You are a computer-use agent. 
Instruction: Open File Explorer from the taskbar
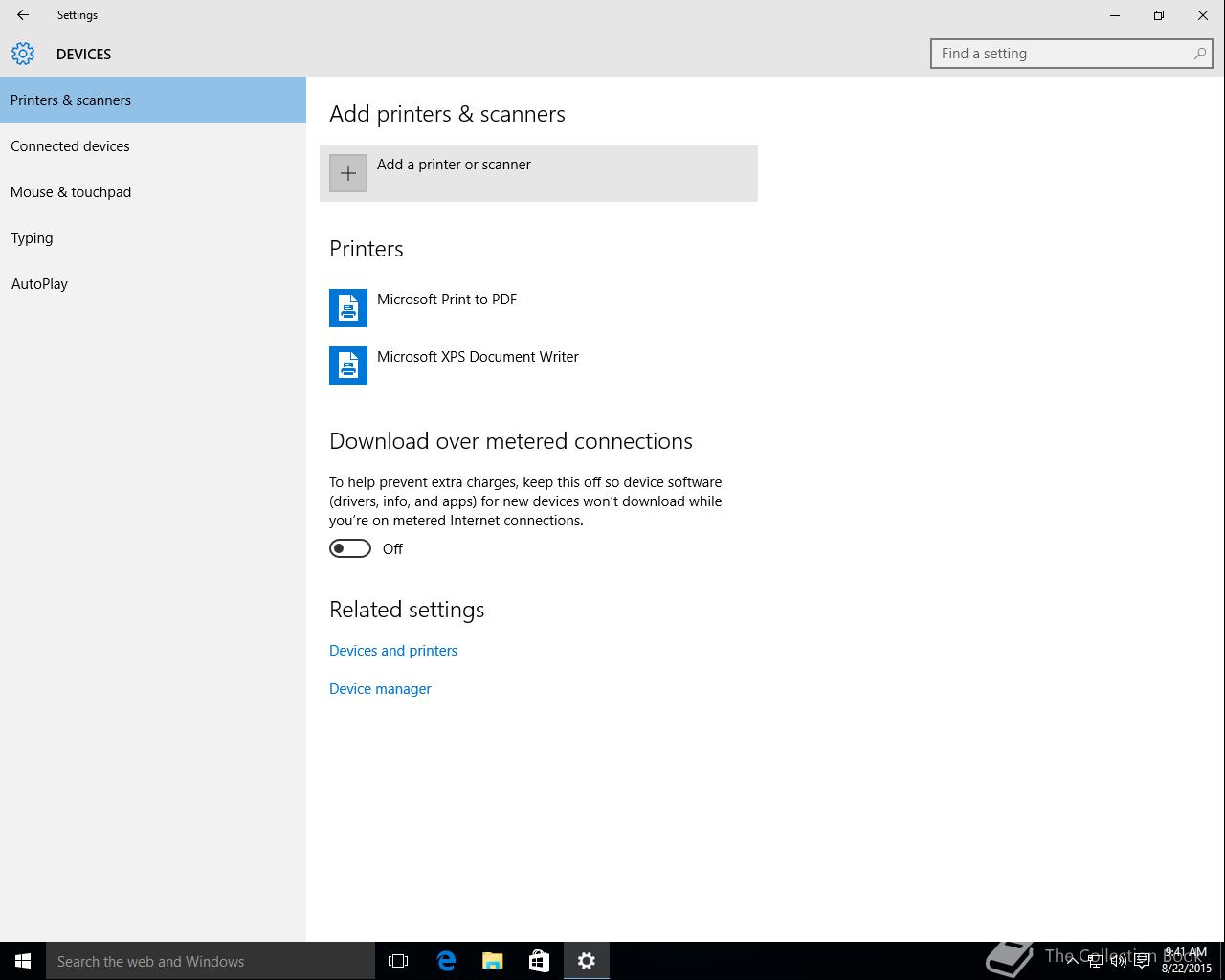493,961
